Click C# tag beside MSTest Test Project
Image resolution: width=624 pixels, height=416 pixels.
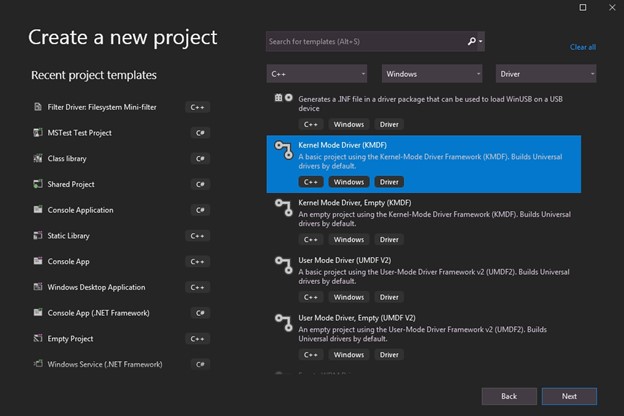[200, 133]
